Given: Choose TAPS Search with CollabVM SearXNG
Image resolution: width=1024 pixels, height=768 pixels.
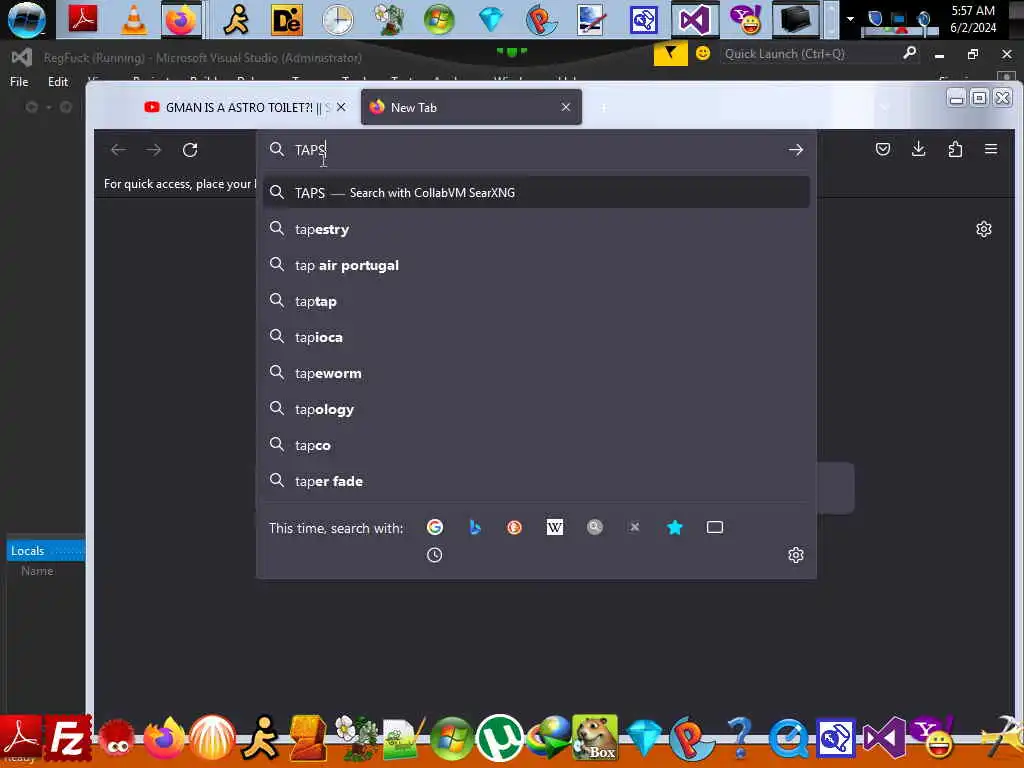Looking at the screenshot, I should tap(536, 193).
